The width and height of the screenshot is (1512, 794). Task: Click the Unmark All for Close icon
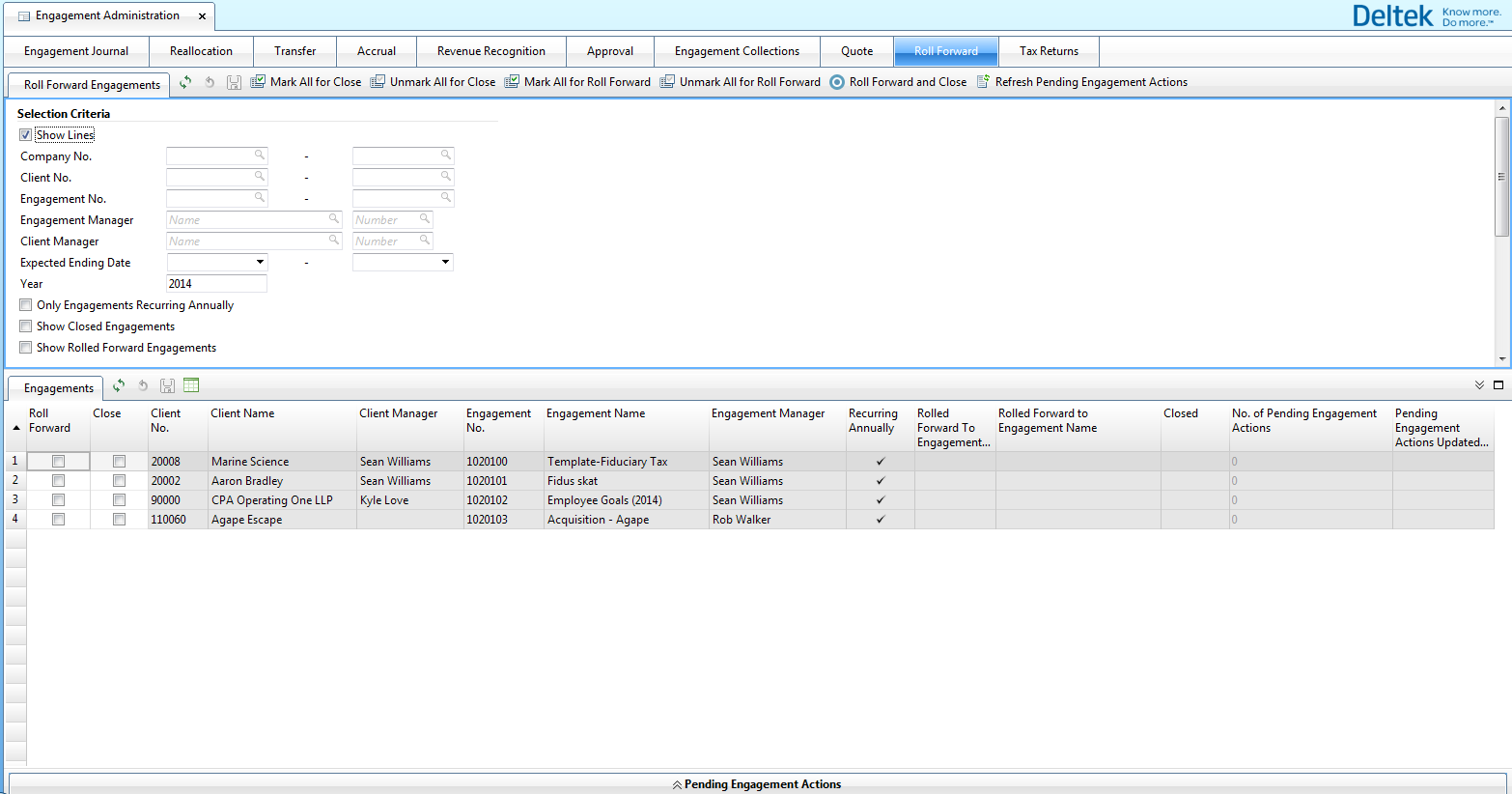378,82
